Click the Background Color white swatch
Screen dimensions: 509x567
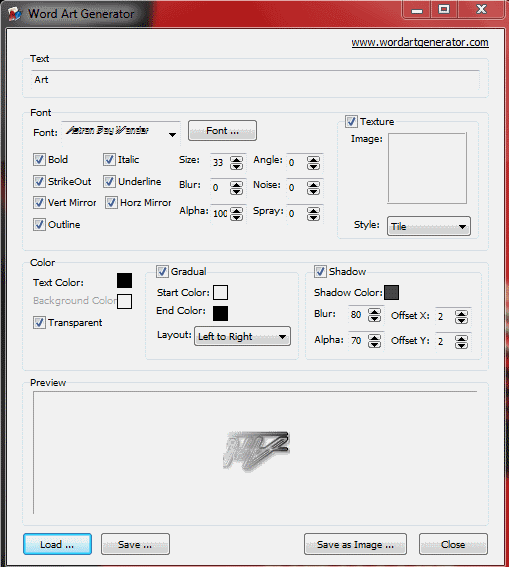click(124, 301)
